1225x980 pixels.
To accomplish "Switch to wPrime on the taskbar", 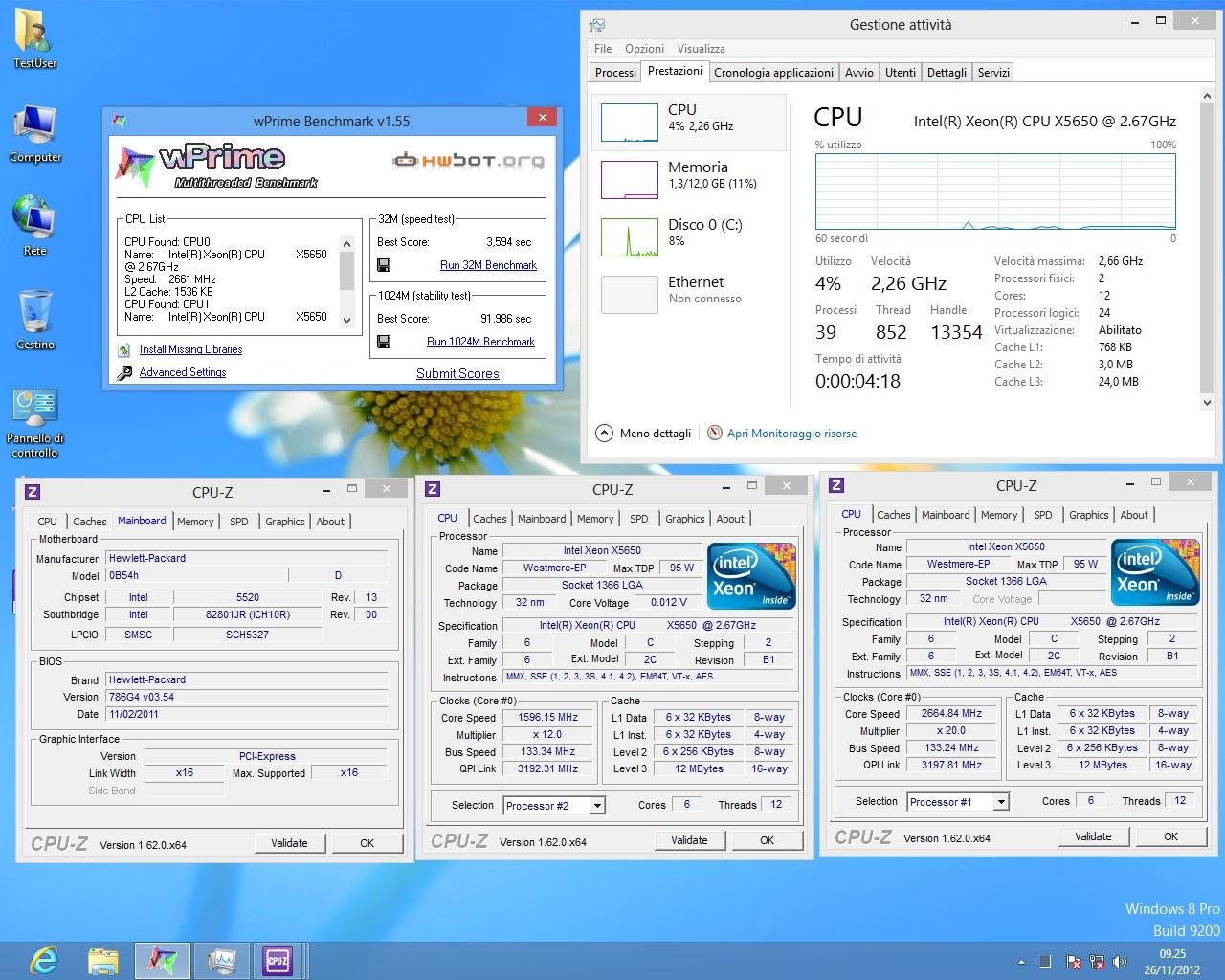I will (x=162, y=959).
